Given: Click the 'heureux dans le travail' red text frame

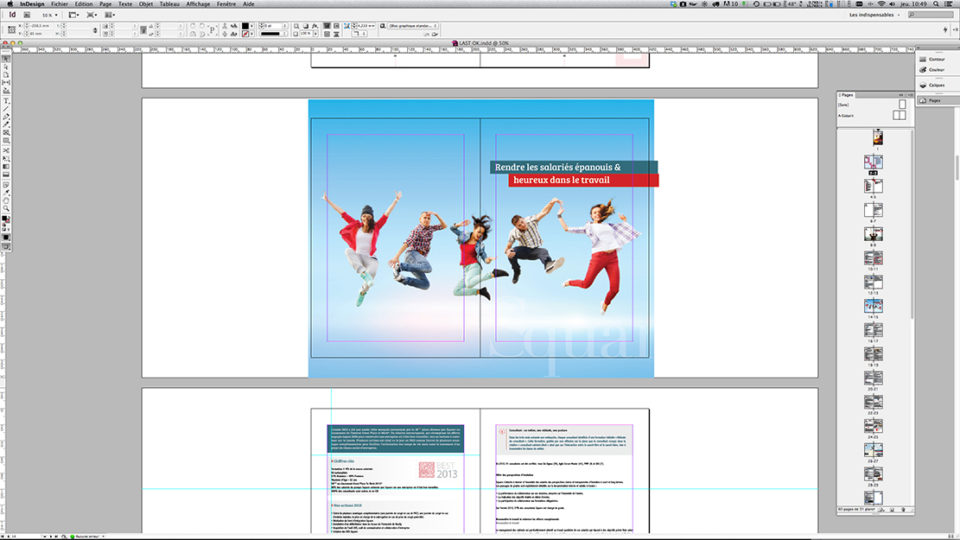Looking at the screenshot, I should point(583,180).
